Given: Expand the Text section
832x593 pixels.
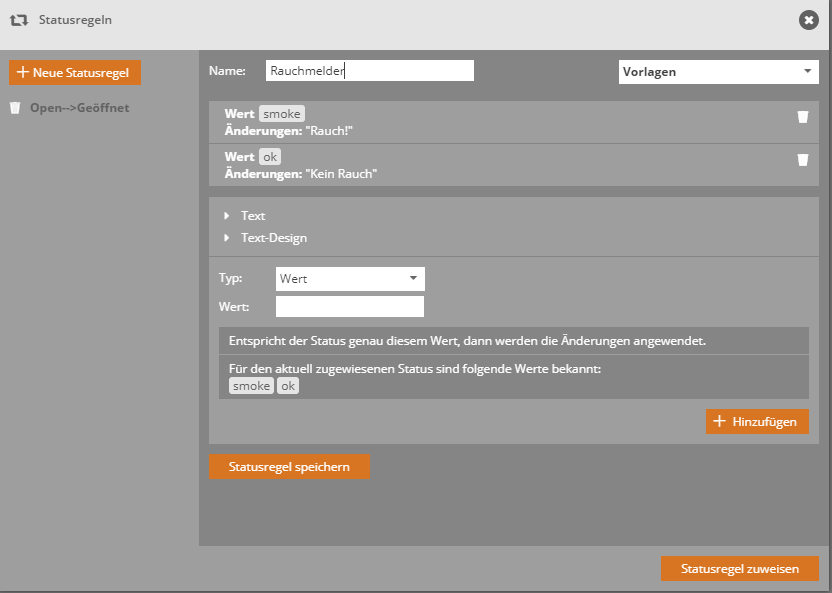Looking at the screenshot, I should [252, 216].
